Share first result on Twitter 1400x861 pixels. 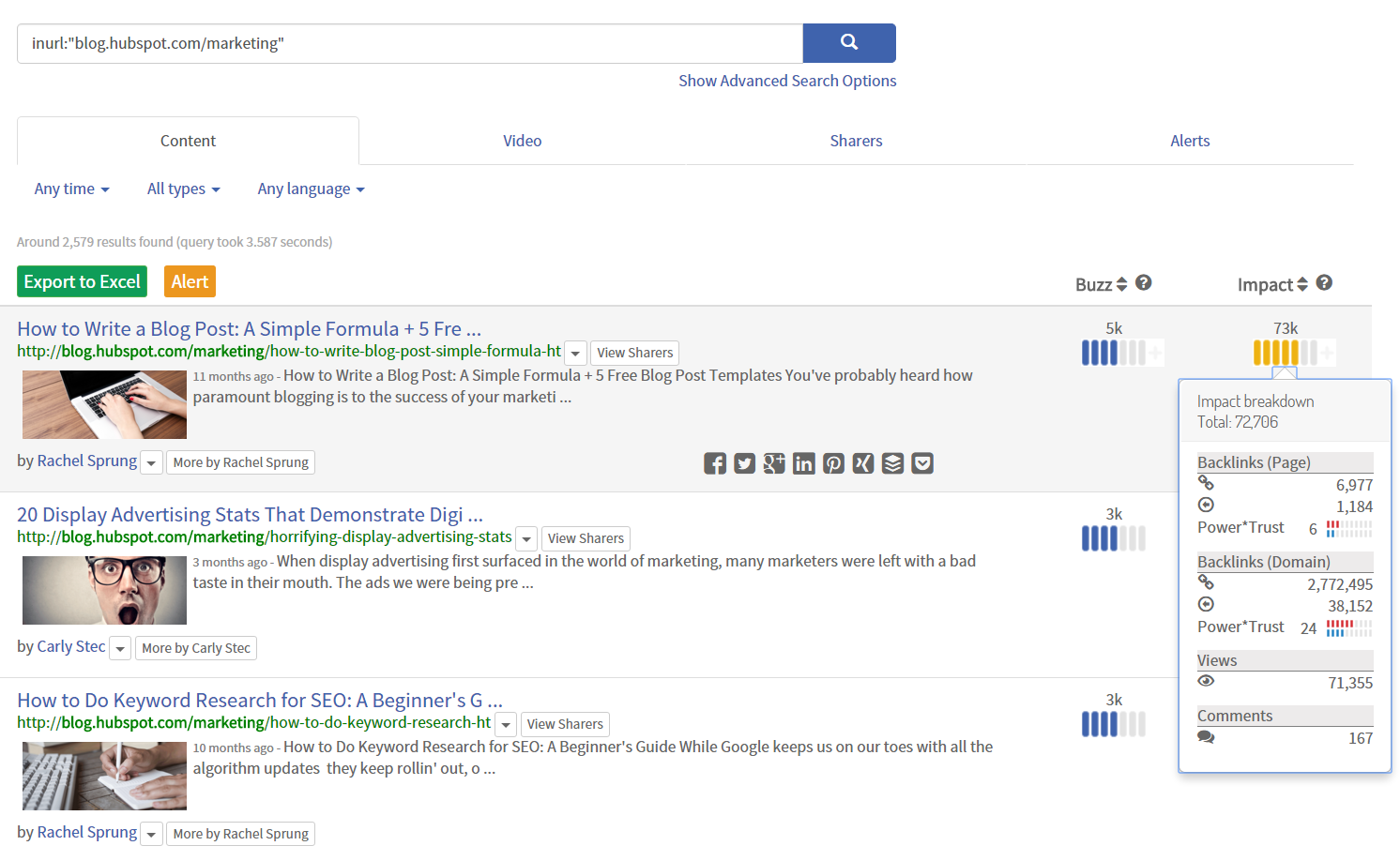pyautogui.click(x=745, y=463)
